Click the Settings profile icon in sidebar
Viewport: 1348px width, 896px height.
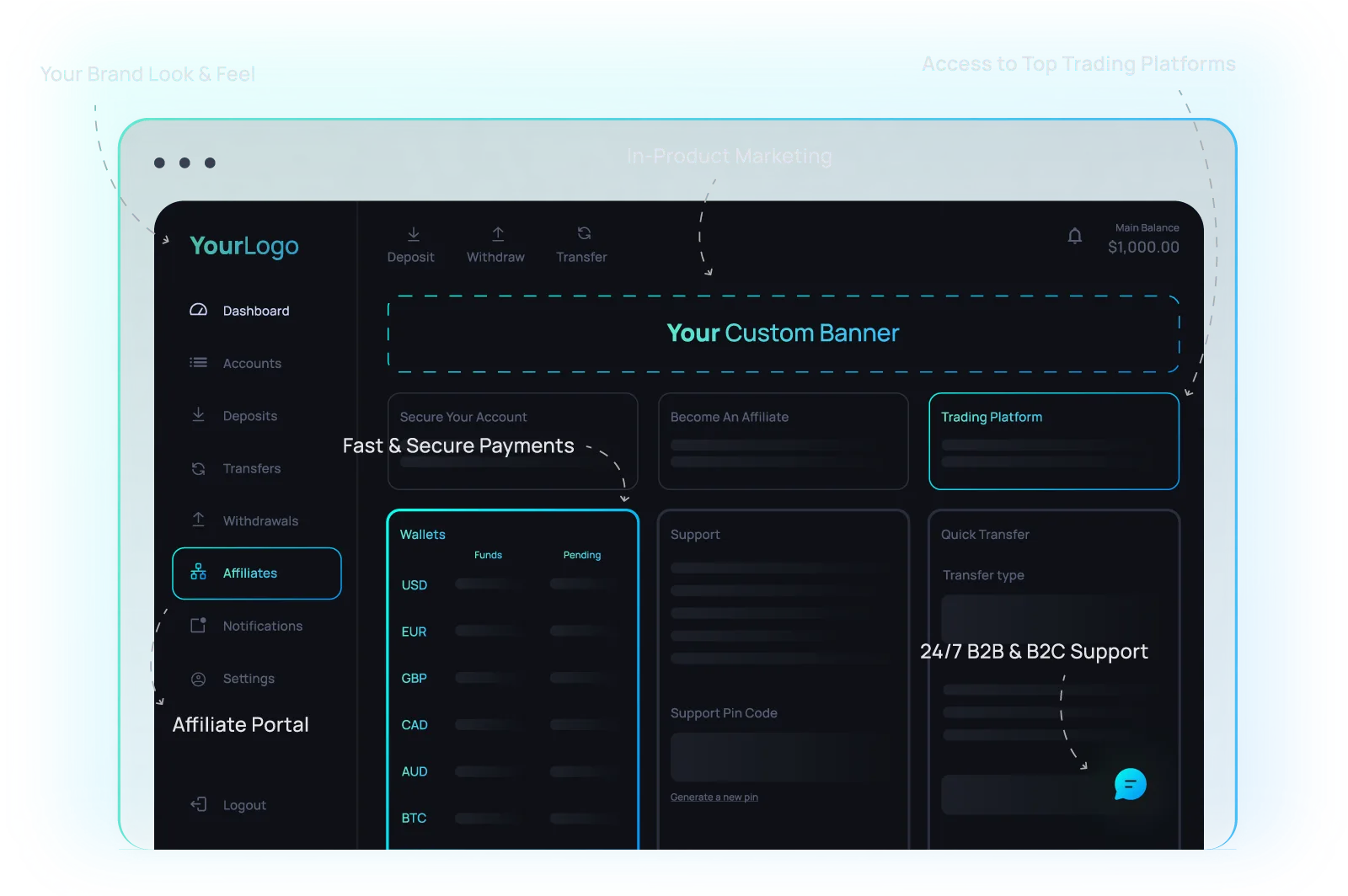[198, 679]
